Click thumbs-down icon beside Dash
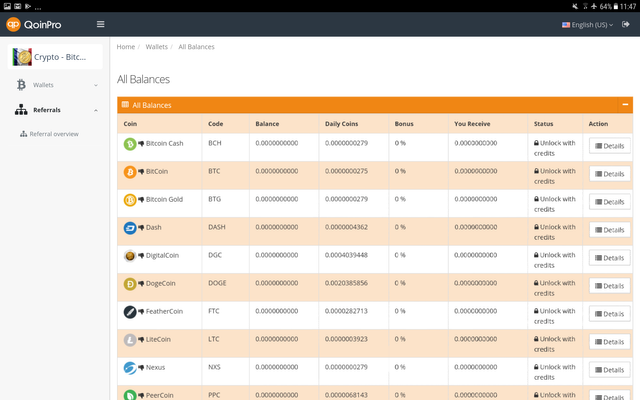 141,227
